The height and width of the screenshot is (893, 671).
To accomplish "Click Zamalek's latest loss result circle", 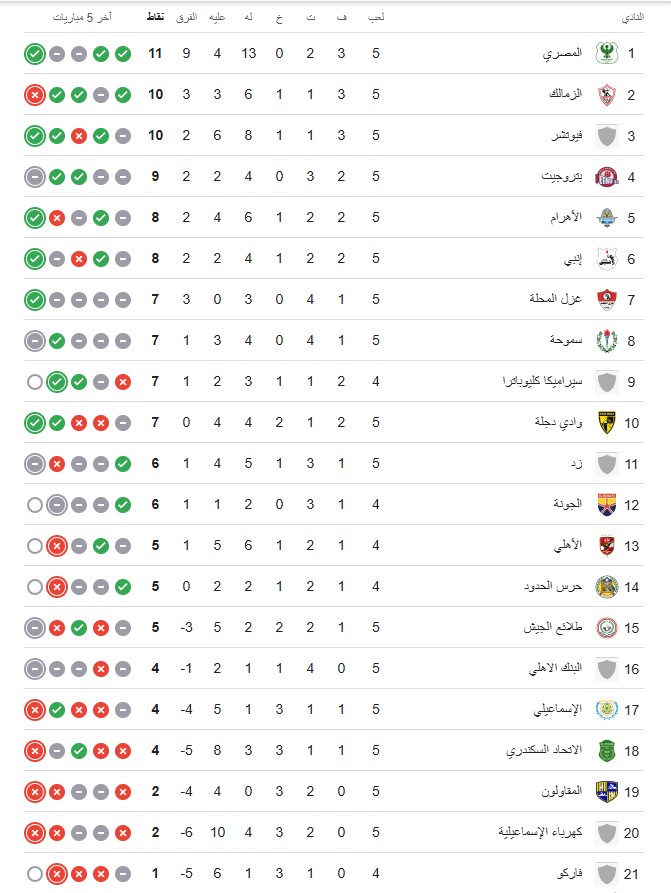I will [35, 95].
